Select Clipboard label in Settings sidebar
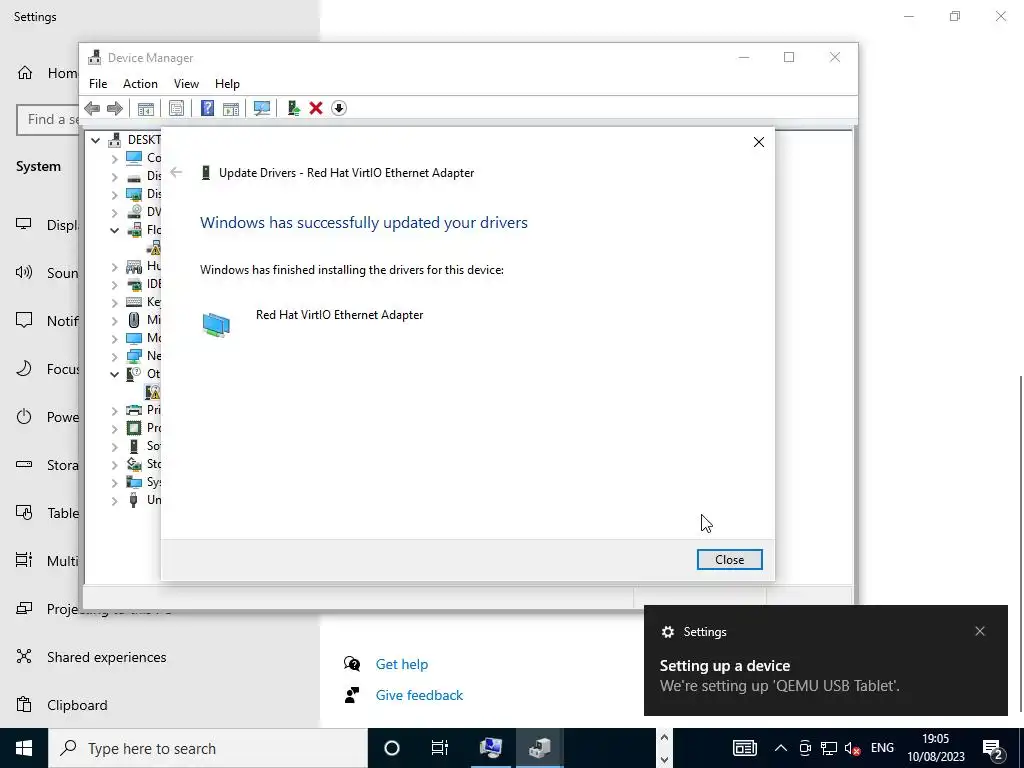This screenshot has width=1024, height=768. pos(77,705)
